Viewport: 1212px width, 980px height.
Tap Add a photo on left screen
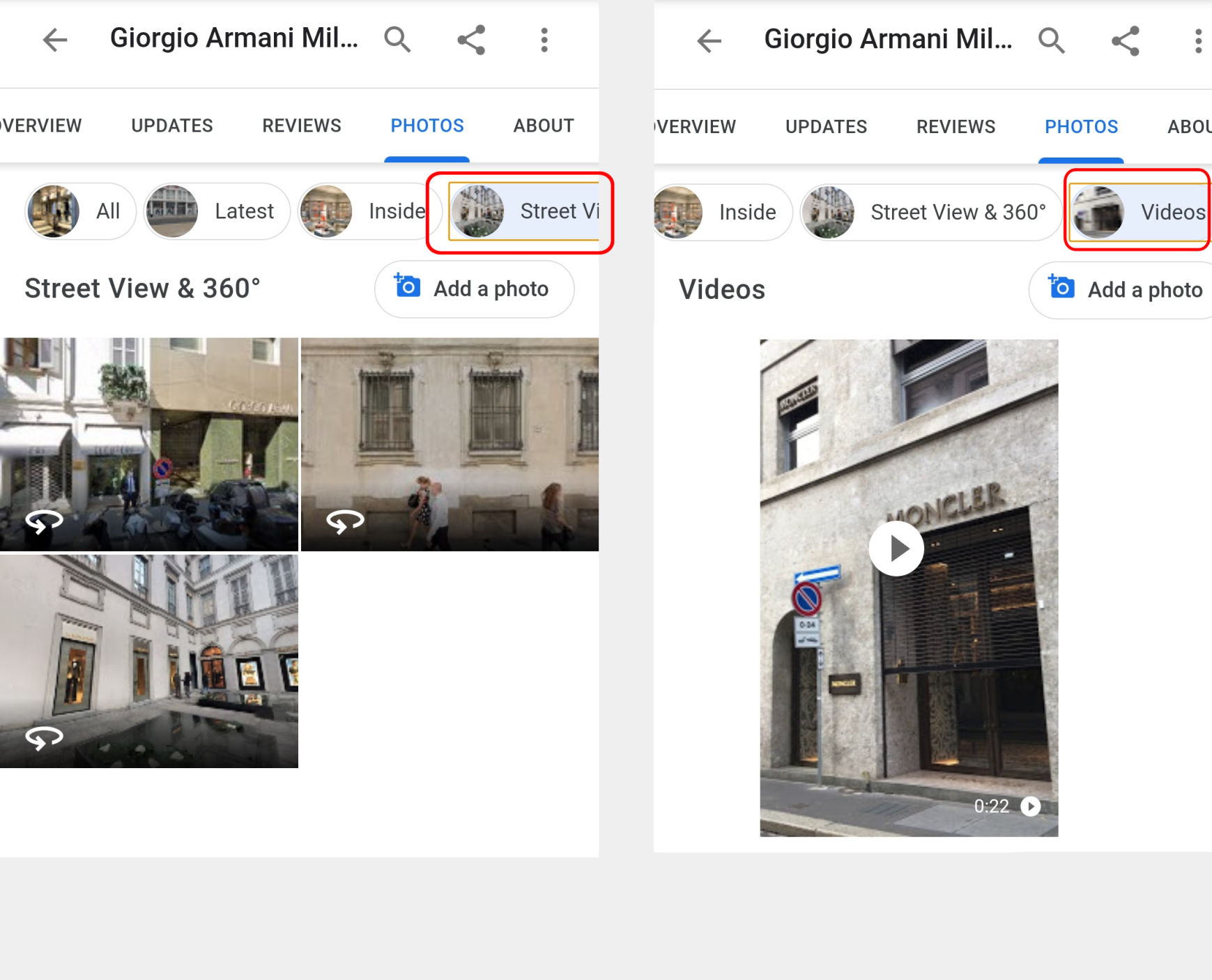click(475, 289)
